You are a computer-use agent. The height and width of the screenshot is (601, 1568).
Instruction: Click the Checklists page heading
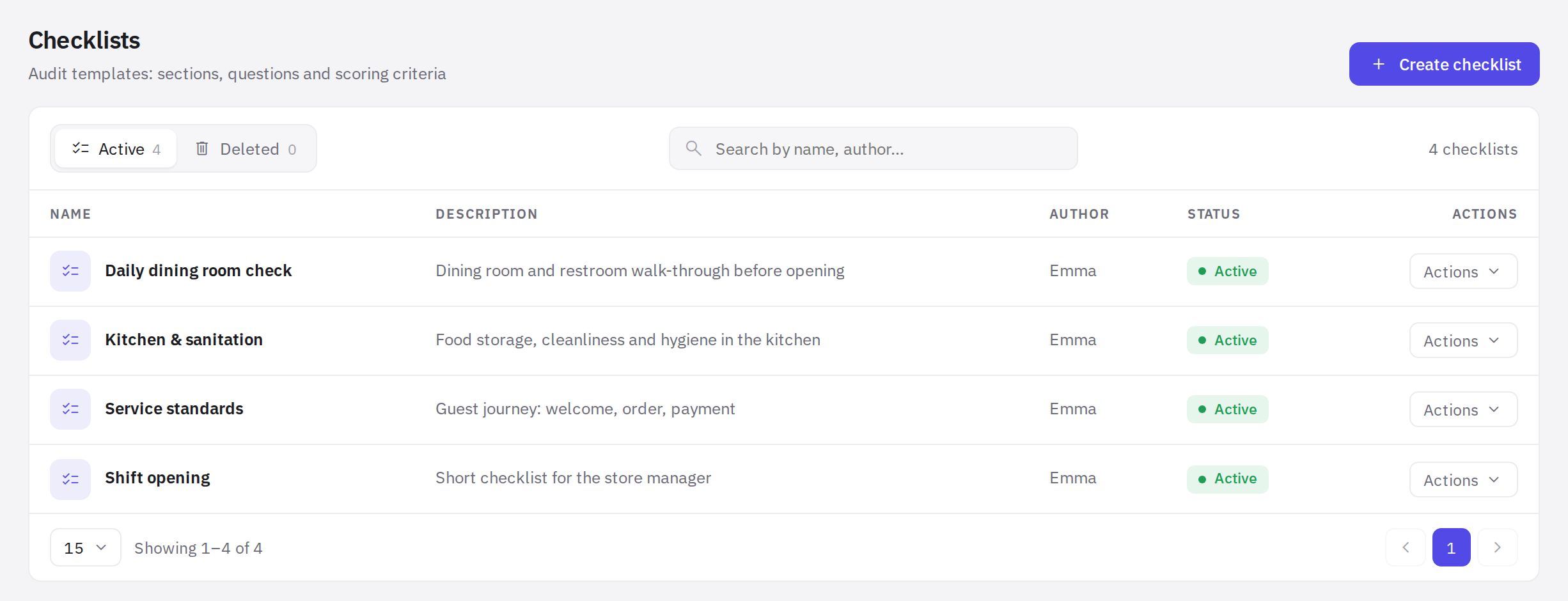click(84, 40)
